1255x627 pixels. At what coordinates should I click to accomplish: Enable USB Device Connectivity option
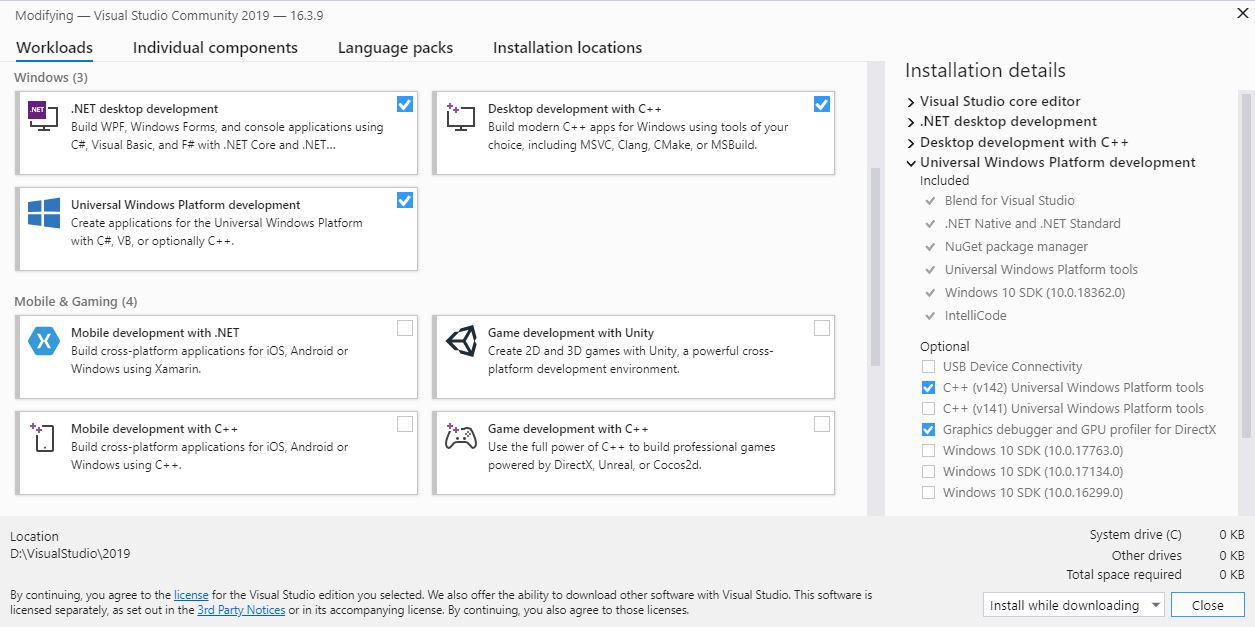(x=929, y=367)
